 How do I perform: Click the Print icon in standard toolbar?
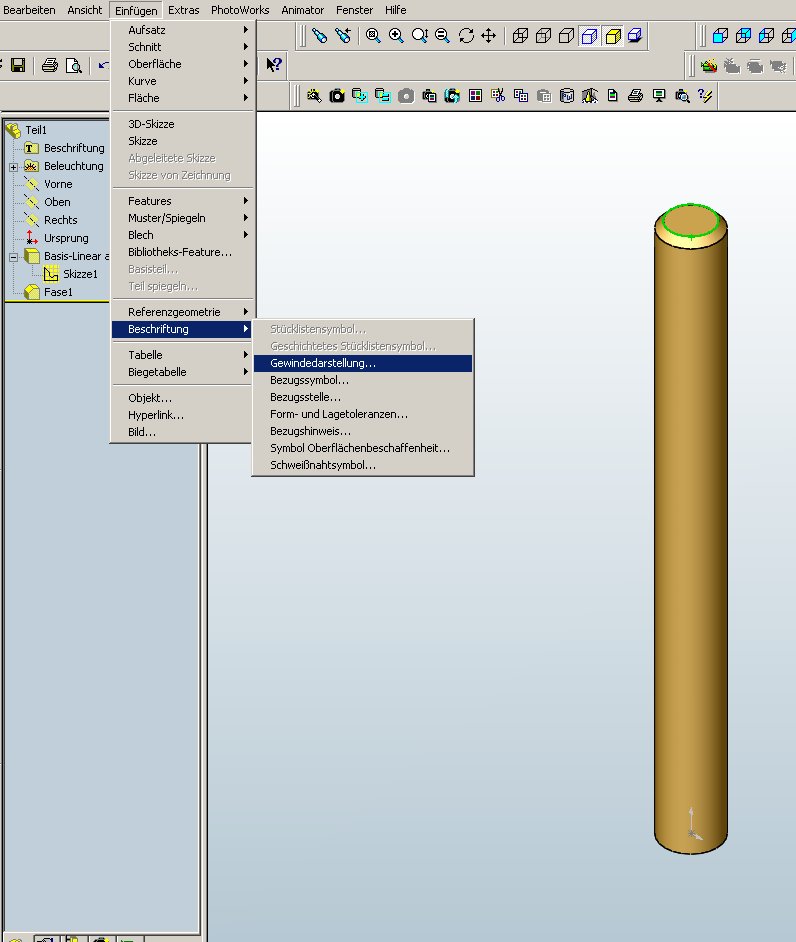50,65
